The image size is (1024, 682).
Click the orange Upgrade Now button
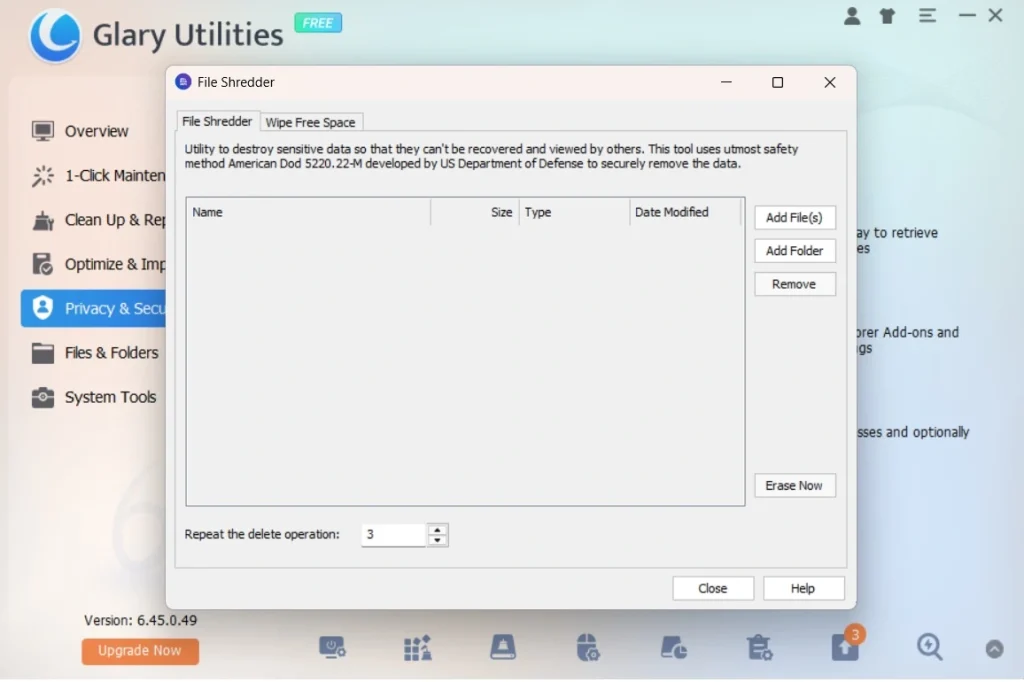pos(140,651)
